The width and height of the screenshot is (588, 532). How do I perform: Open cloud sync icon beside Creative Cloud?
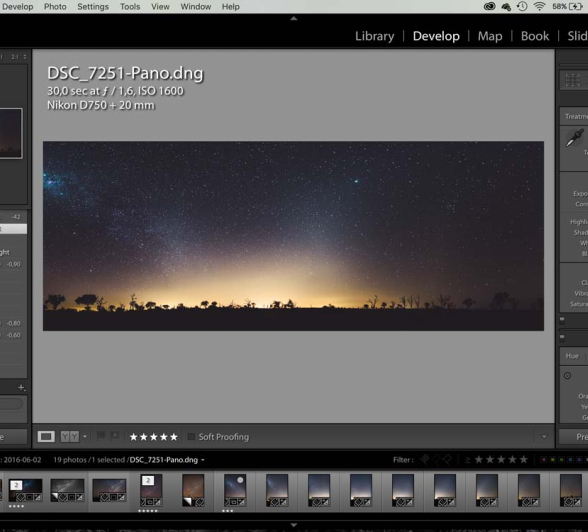(x=506, y=6)
